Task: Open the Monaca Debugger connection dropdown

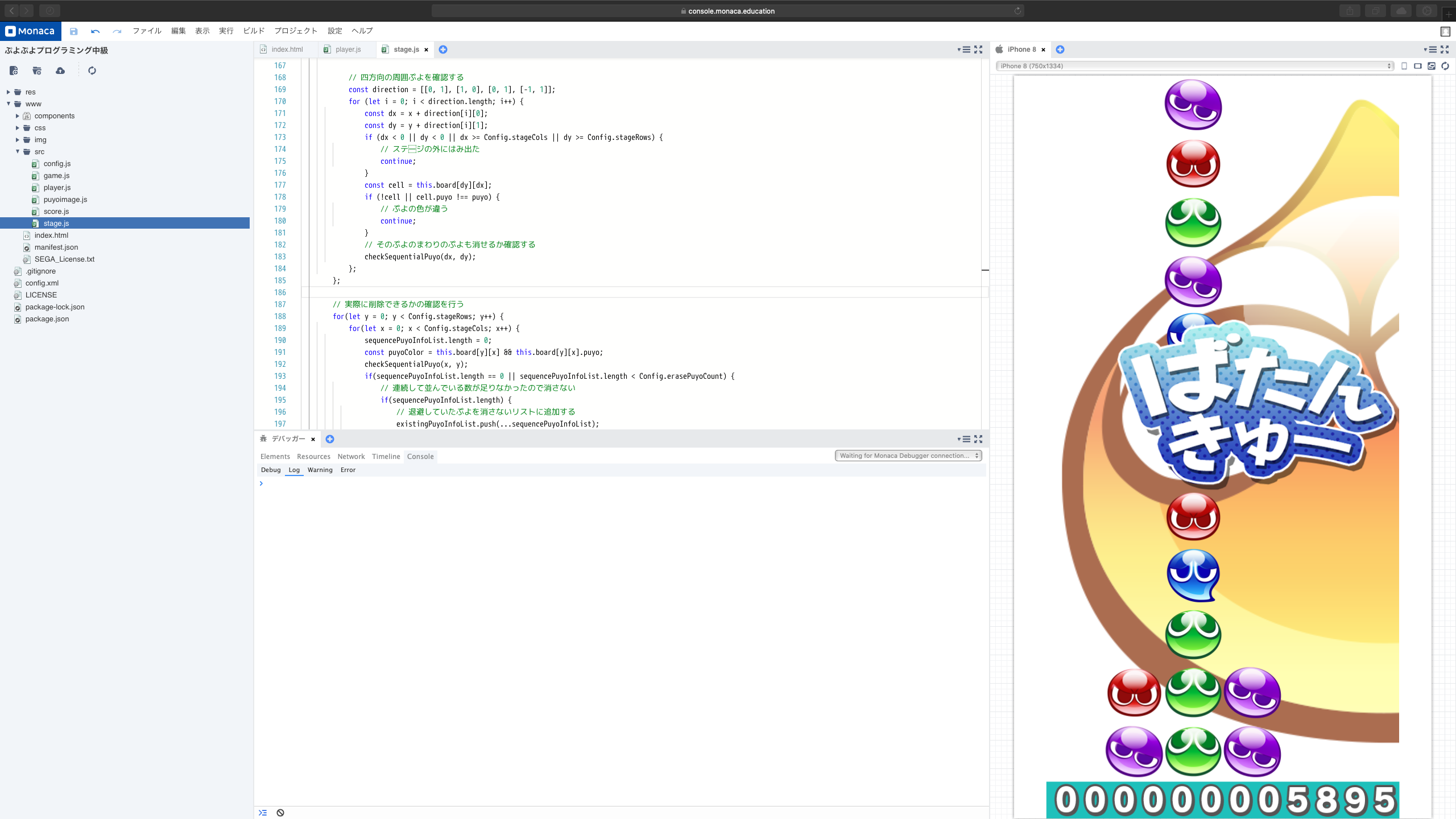Action: coord(908,456)
